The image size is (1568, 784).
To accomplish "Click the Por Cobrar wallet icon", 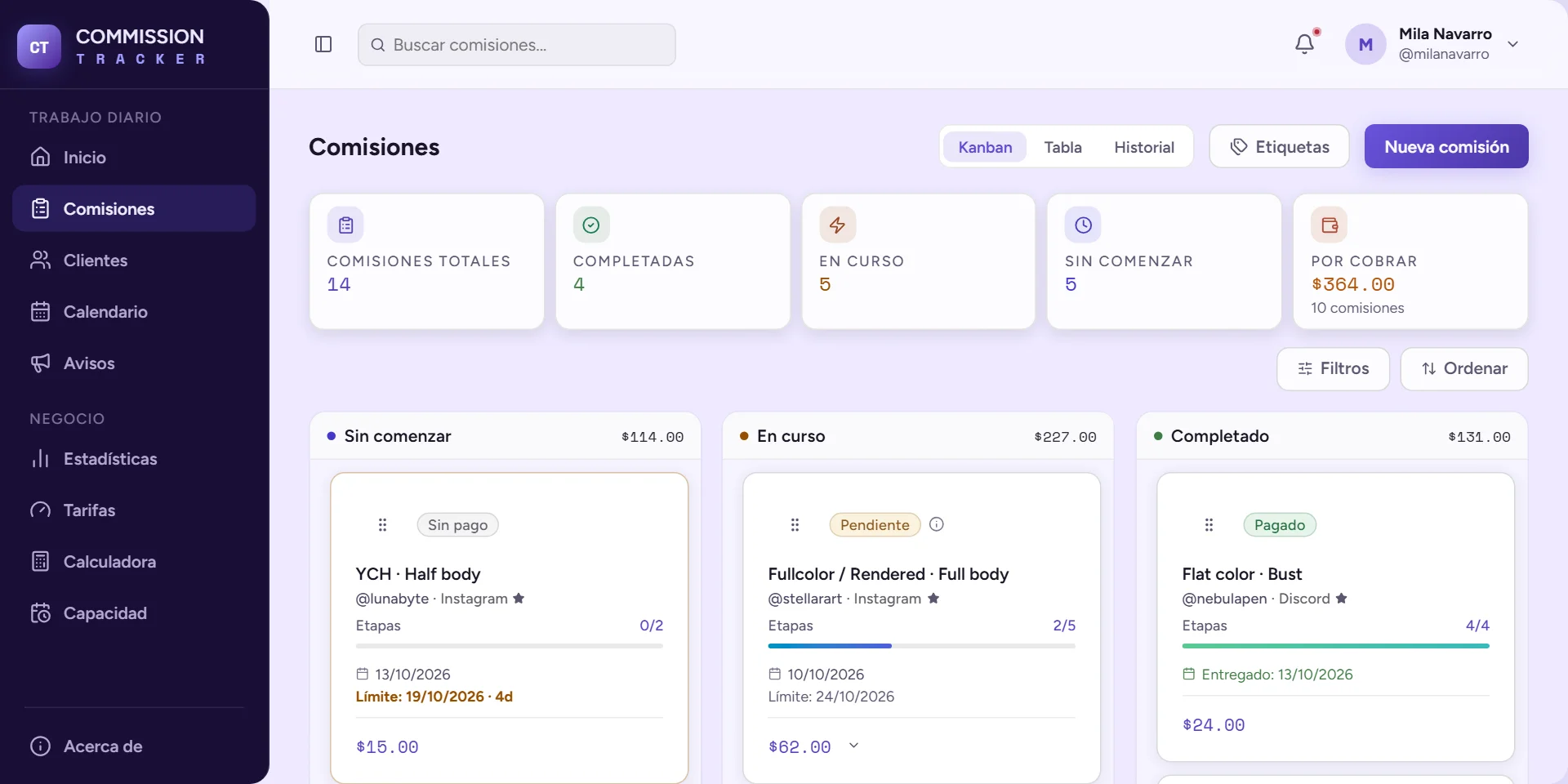I will (1329, 225).
